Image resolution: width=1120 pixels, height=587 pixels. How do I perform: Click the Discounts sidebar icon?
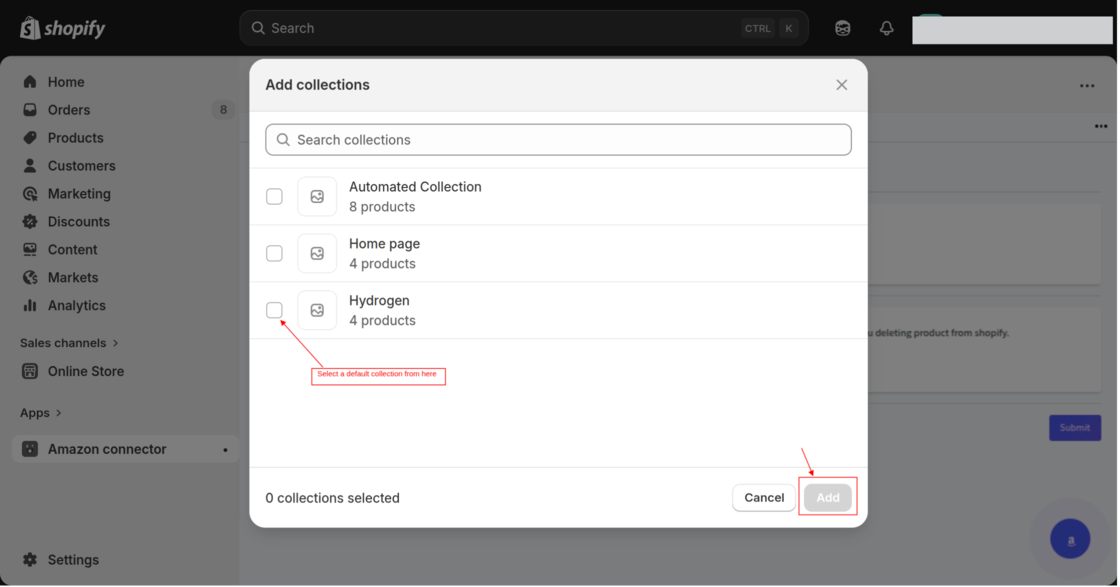pyautogui.click(x=30, y=222)
